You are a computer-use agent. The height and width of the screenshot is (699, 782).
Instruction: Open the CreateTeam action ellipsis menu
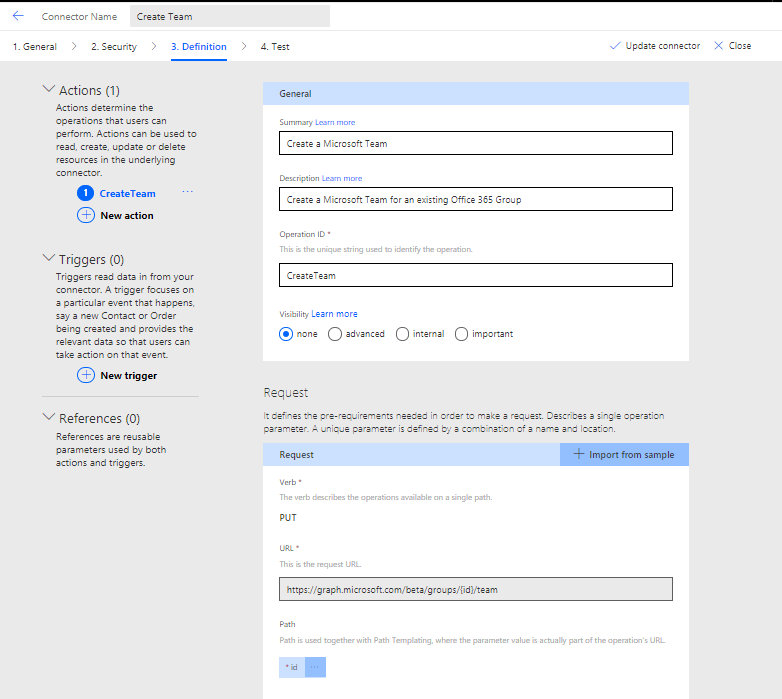(188, 192)
